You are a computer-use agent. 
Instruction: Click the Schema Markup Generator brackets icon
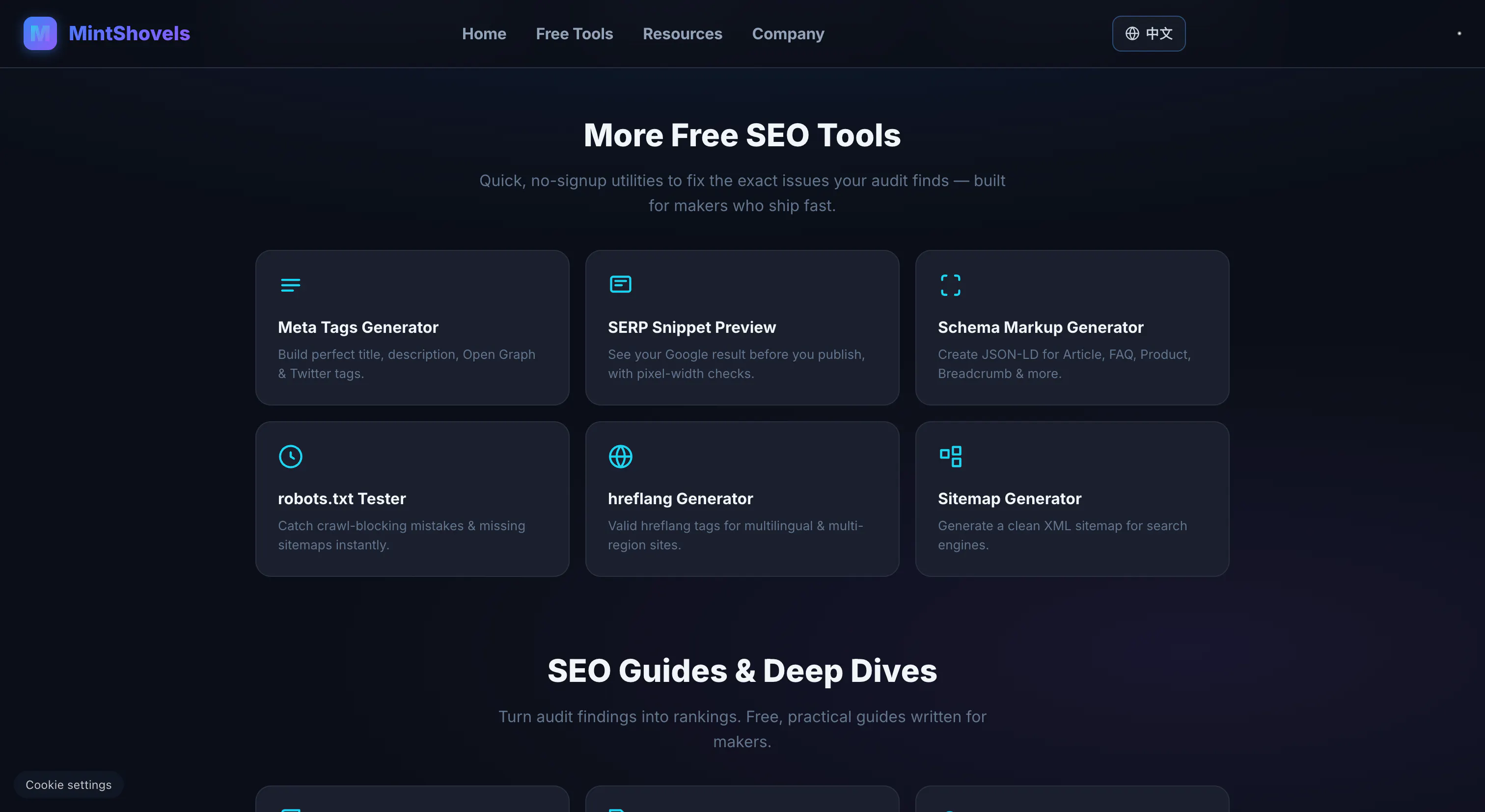point(950,285)
